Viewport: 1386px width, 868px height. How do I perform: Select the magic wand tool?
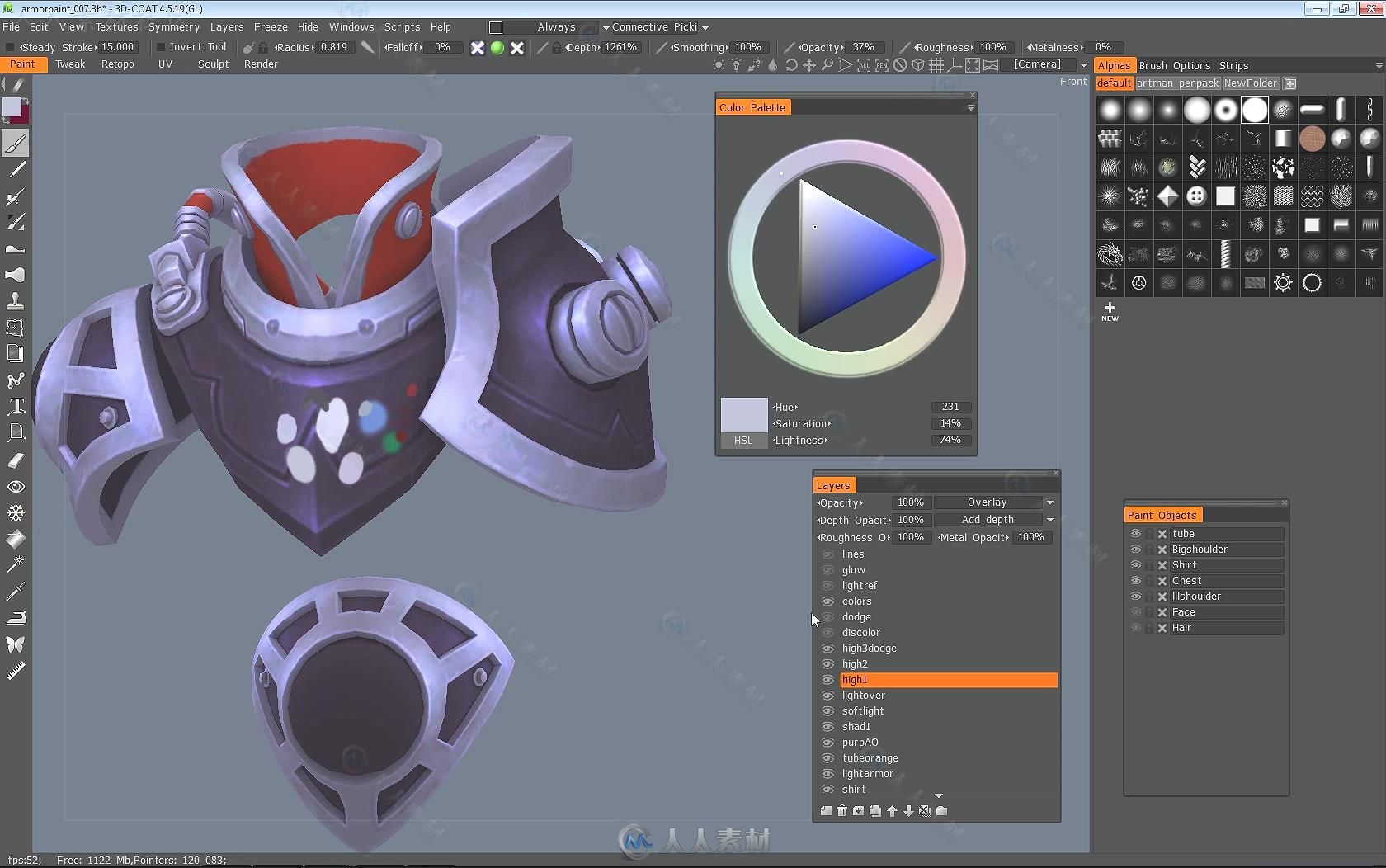[x=16, y=565]
